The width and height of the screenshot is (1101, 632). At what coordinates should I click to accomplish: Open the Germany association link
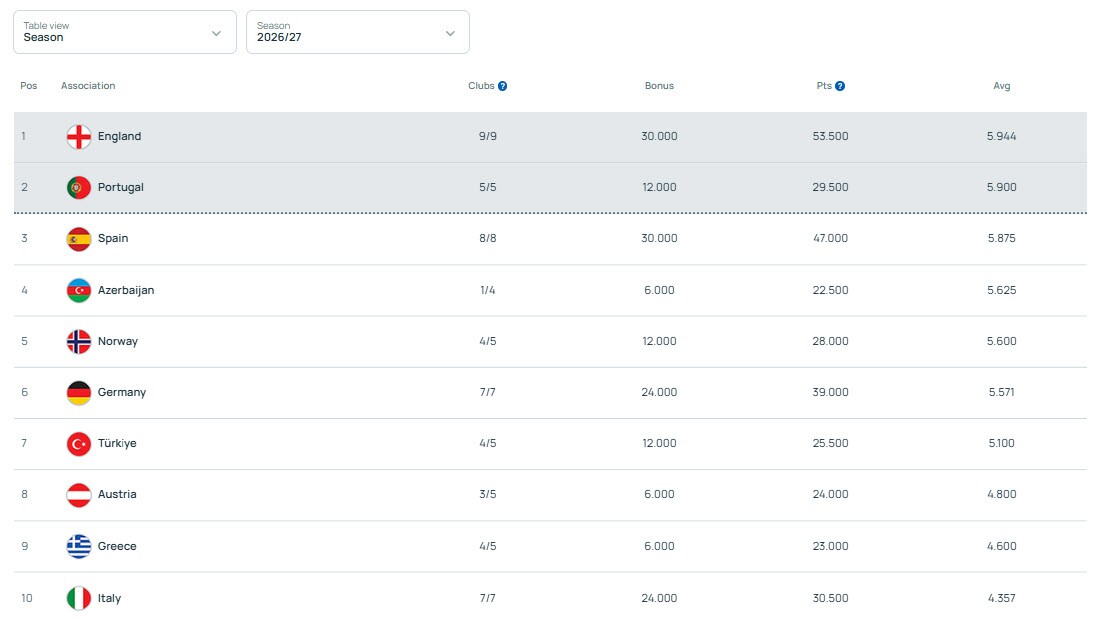(121, 392)
